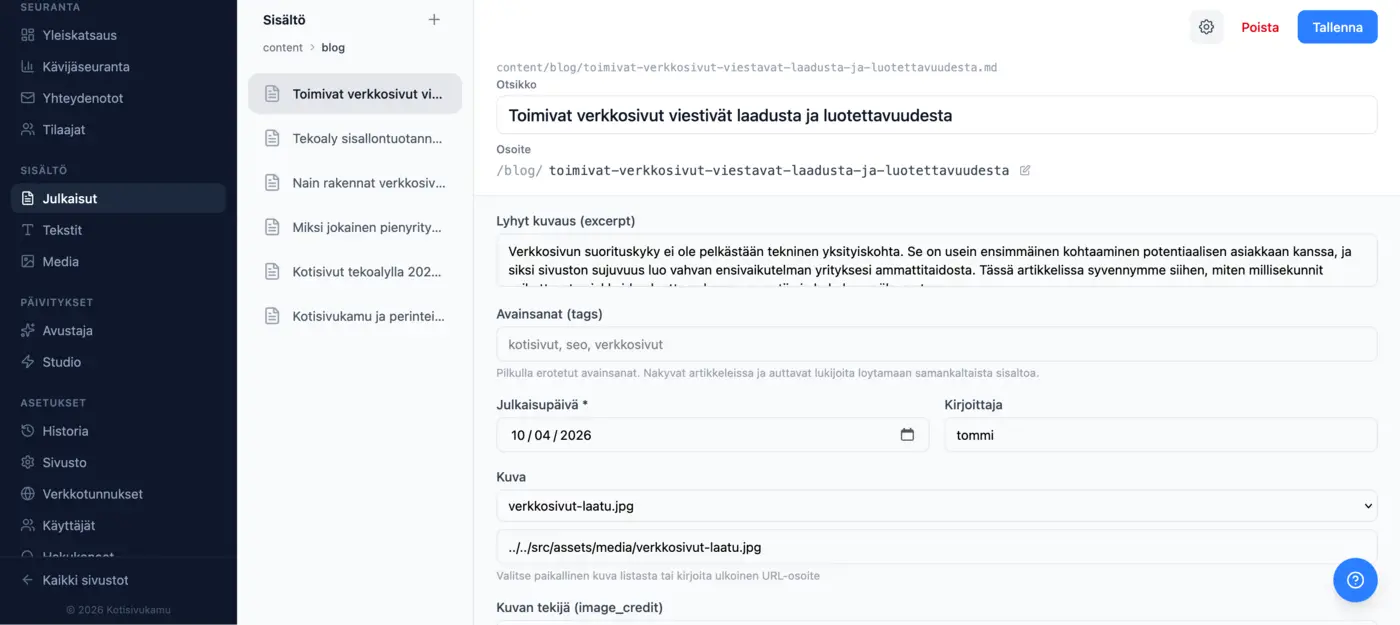Click the Sivusto gear icon
This screenshot has height=625, width=1400.
tap(28, 462)
